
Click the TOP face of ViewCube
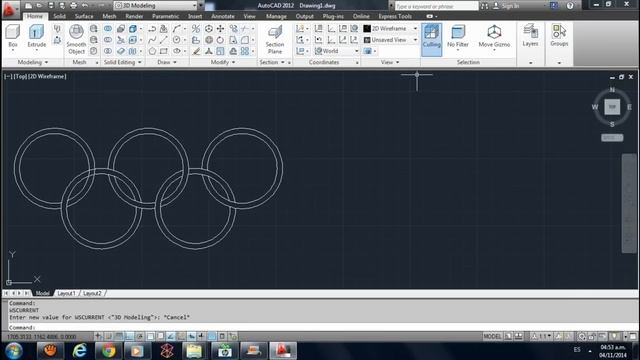tap(612, 107)
